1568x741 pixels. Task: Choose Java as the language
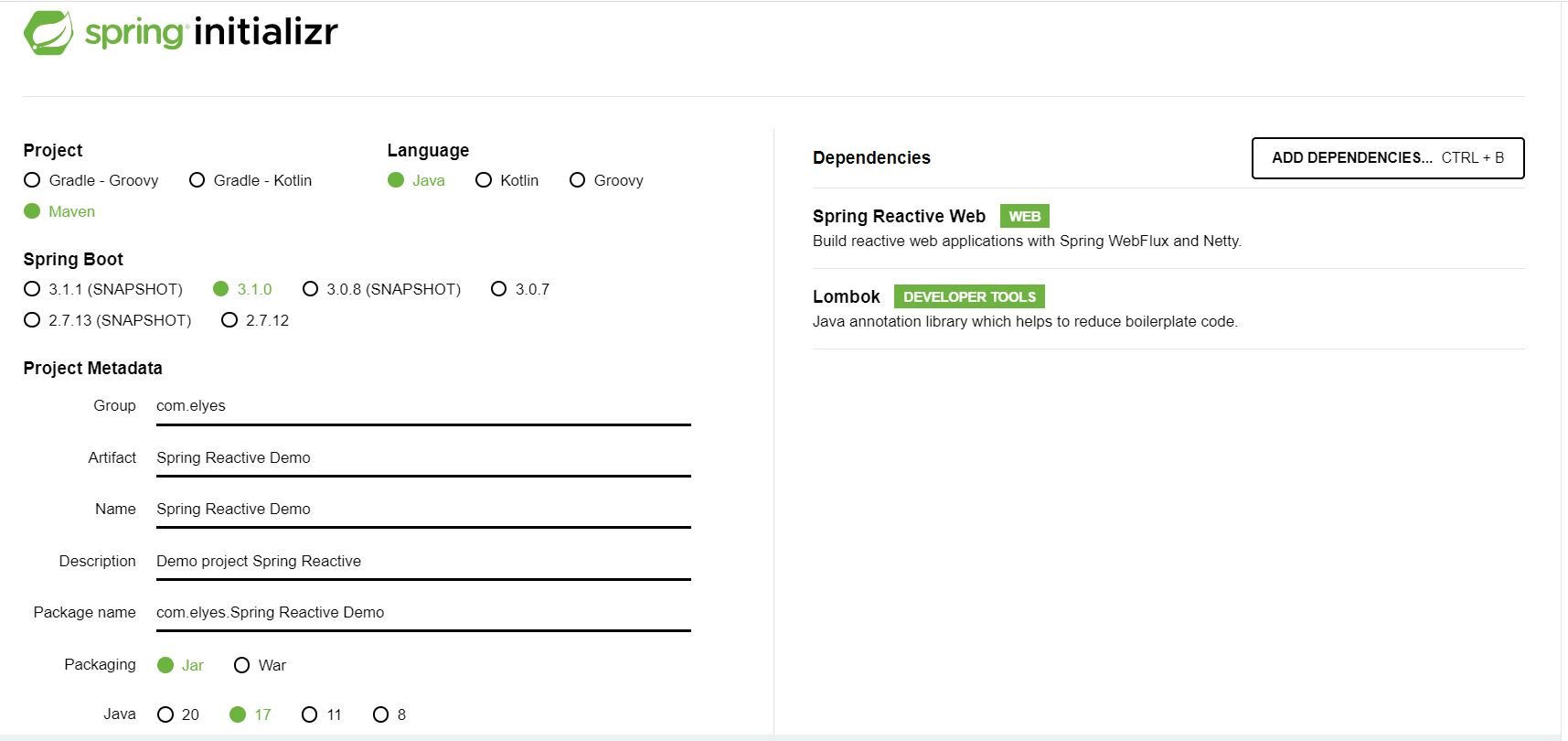pos(417,180)
